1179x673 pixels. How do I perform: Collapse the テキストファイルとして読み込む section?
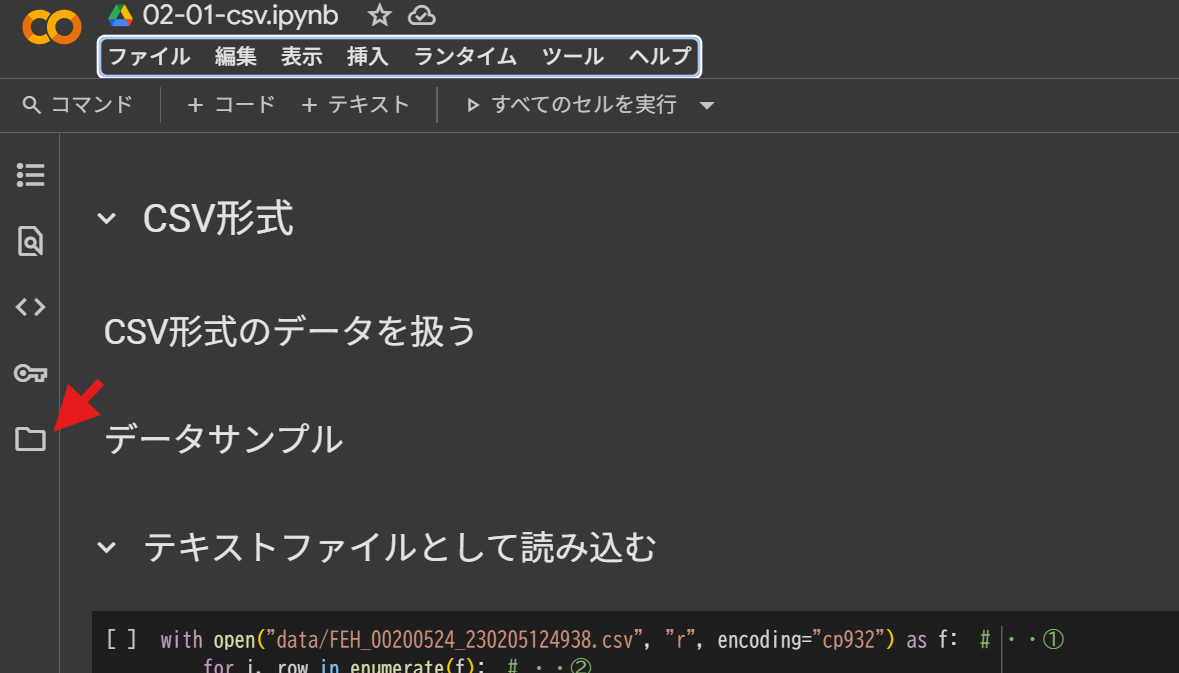(x=107, y=547)
